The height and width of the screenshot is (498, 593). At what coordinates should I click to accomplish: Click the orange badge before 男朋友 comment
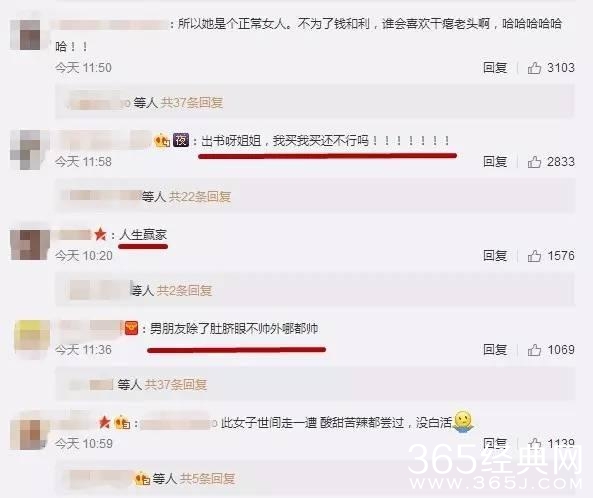[x=131, y=328]
